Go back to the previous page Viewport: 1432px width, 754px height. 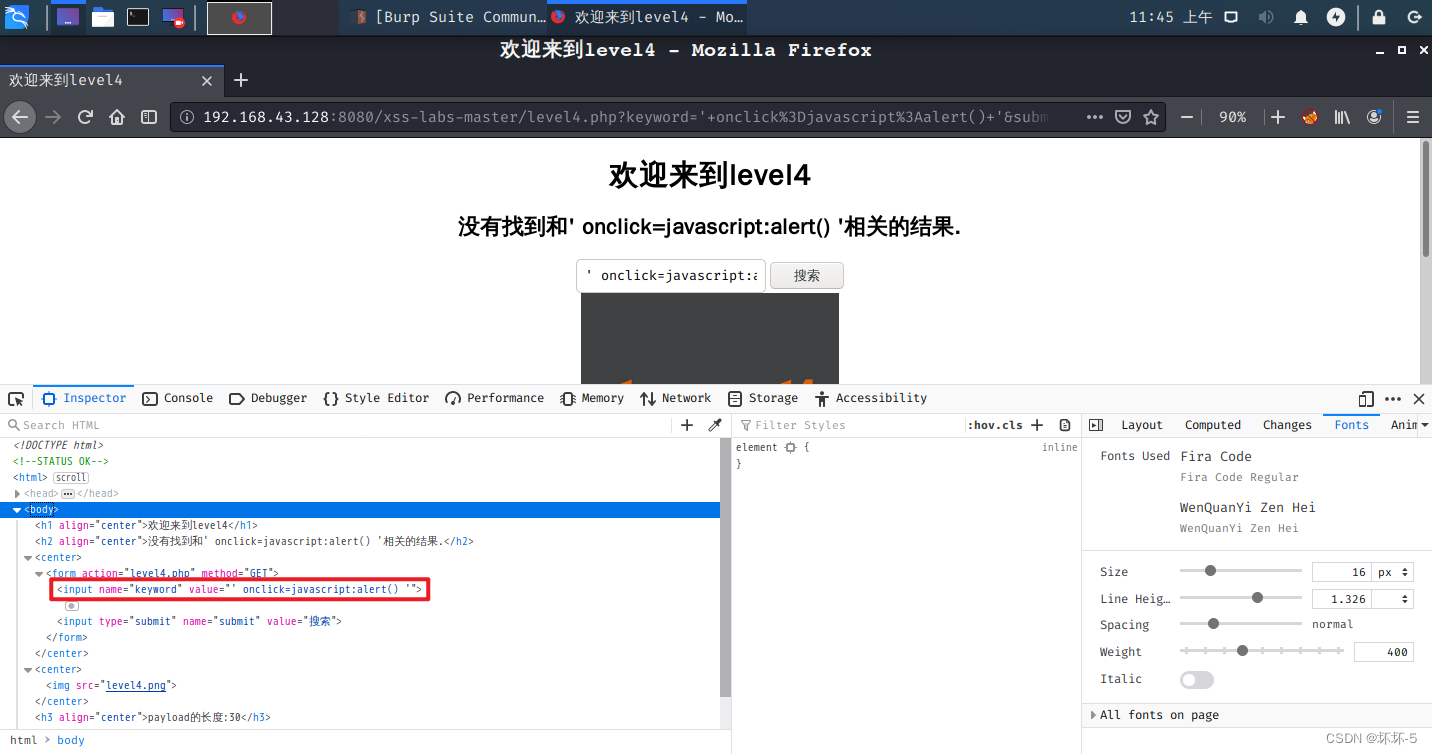coord(20,117)
